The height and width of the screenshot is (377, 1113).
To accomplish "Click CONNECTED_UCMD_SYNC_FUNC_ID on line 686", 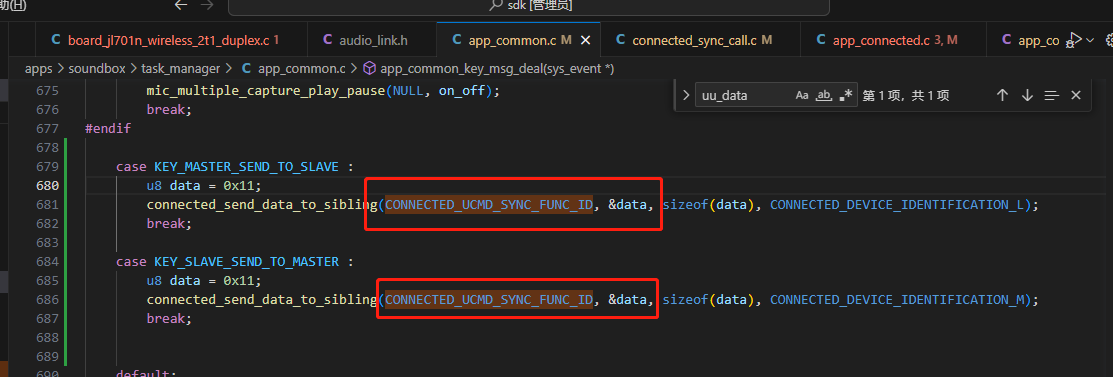I will tap(488, 300).
